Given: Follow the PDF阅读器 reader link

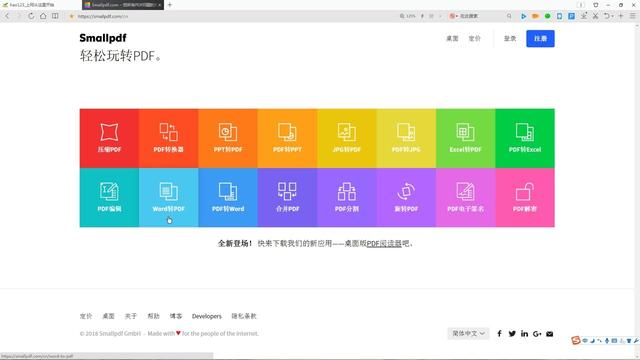Looking at the screenshot, I should click(384, 243).
